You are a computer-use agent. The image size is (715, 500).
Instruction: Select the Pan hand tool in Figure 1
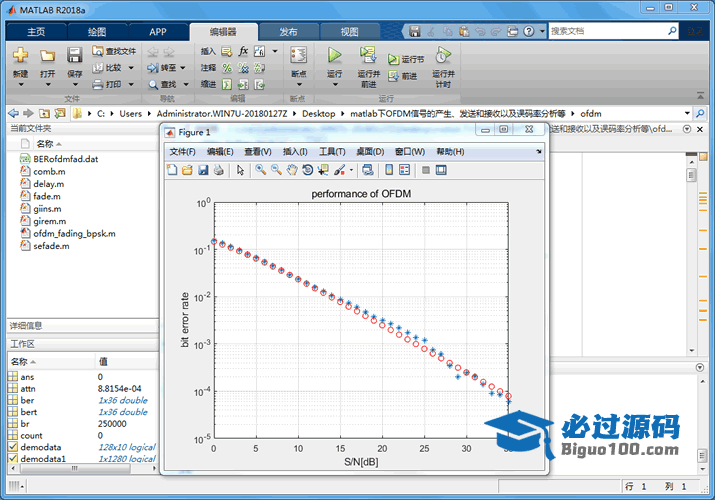(x=292, y=170)
